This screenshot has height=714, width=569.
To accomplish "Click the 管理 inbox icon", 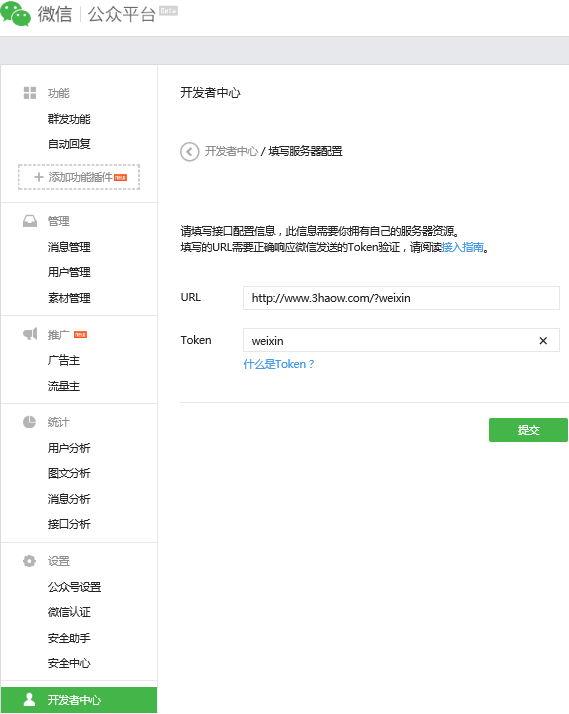I will 30,221.
